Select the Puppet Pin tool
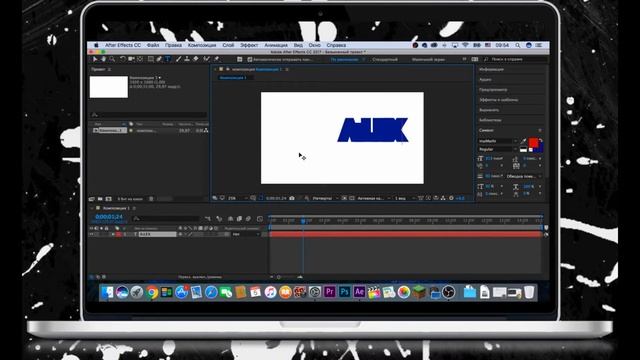 [217, 59]
